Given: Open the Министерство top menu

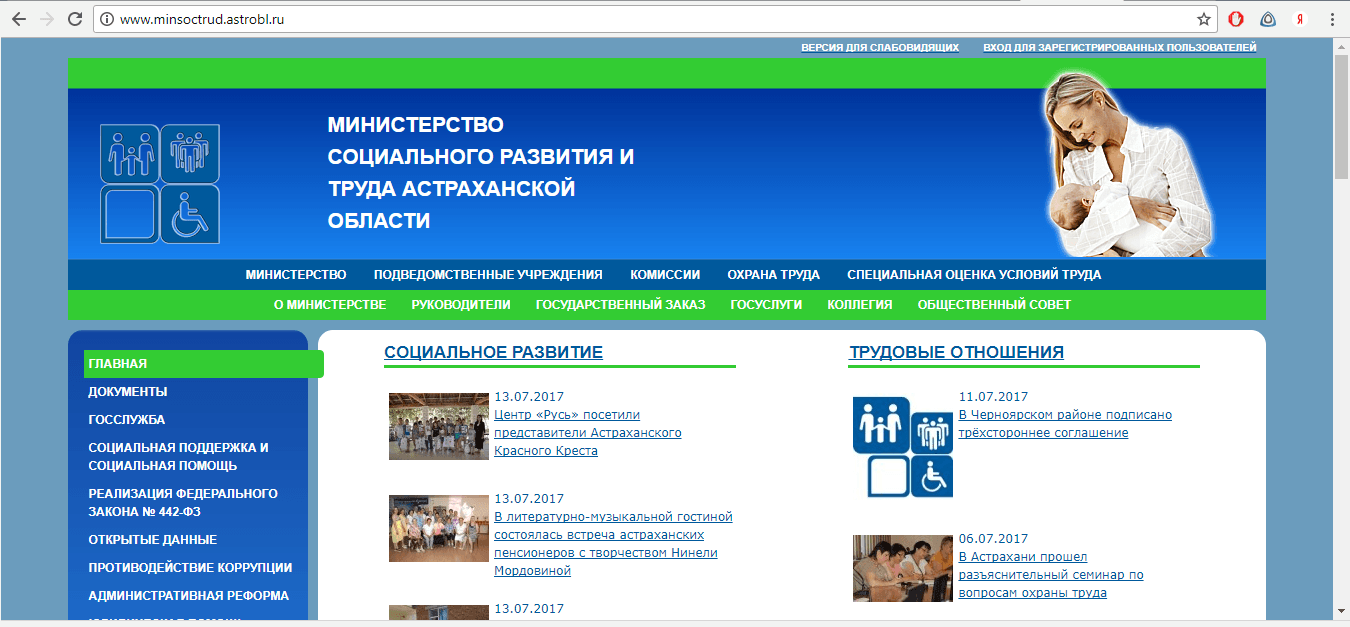Looking at the screenshot, I should point(296,275).
